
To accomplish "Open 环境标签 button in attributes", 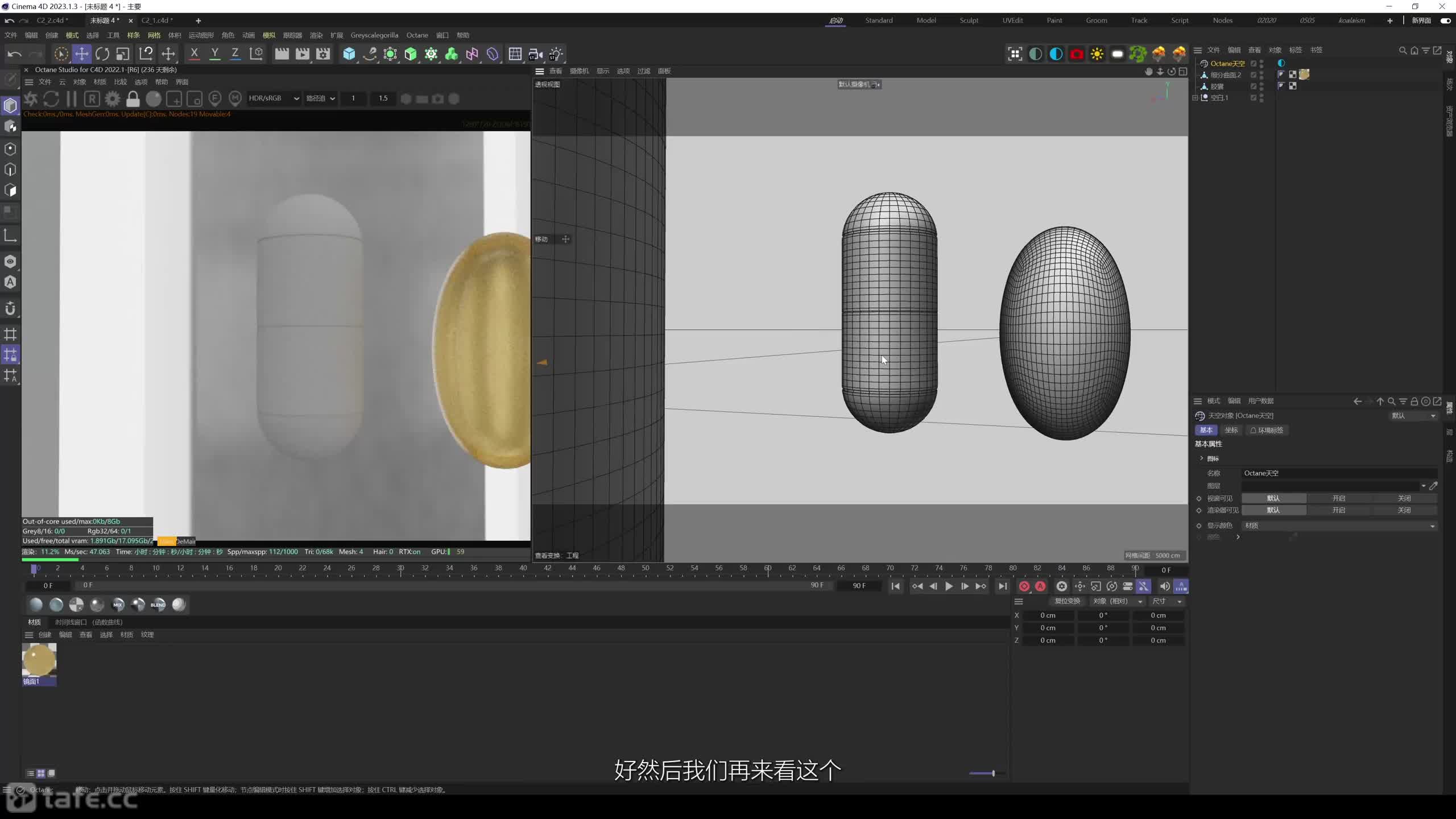I will (x=1267, y=431).
